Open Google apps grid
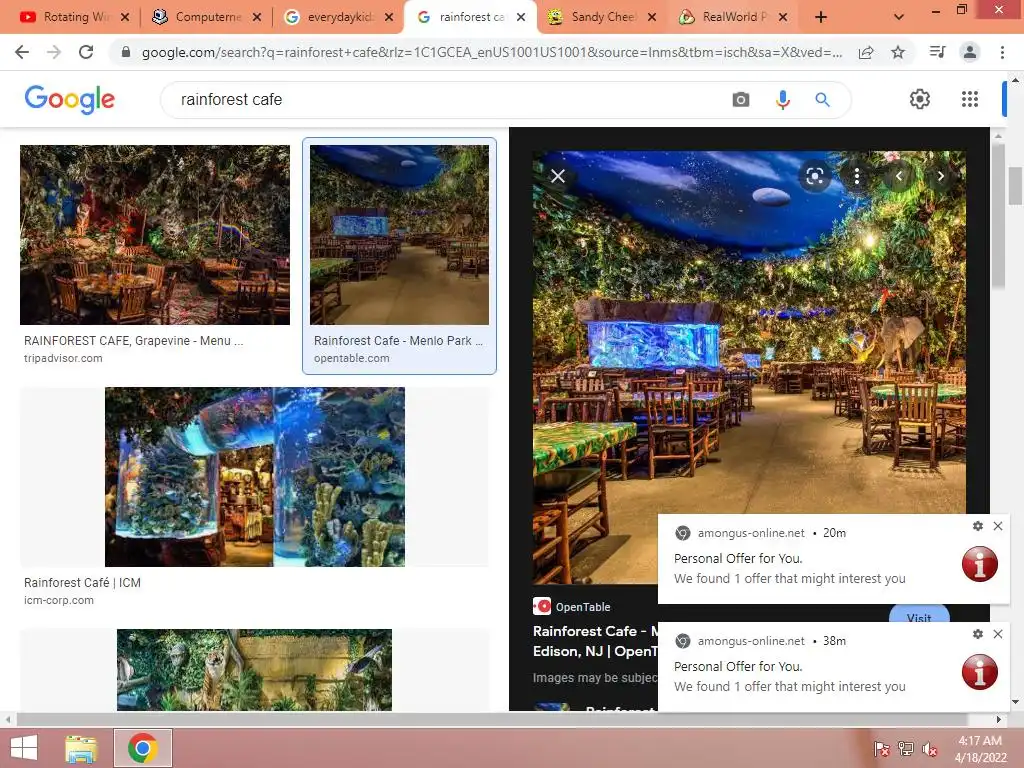The width and height of the screenshot is (1024, 768). click(x=970, y=99)
